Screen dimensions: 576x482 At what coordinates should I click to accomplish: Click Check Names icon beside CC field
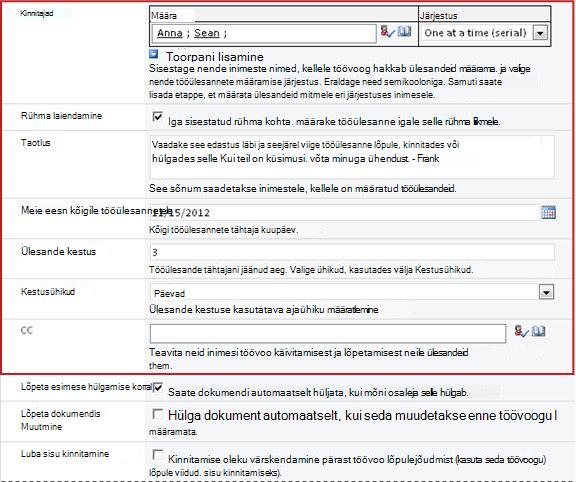[521, 331]
